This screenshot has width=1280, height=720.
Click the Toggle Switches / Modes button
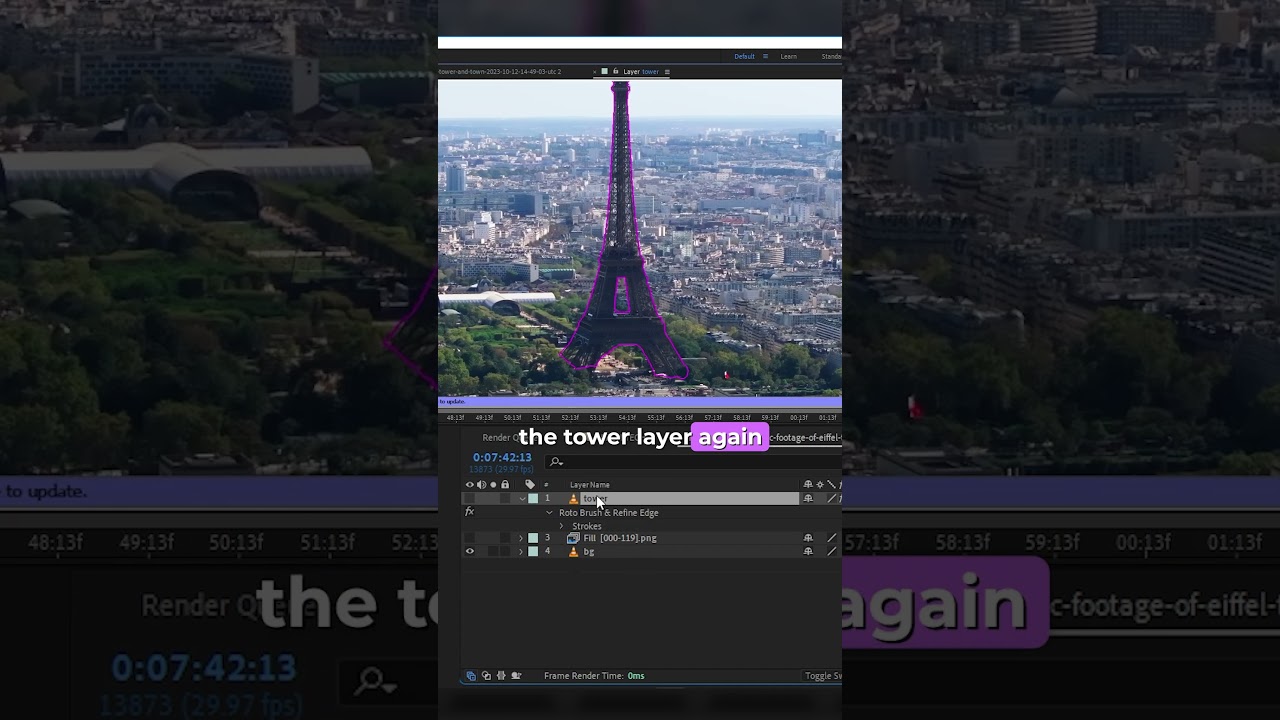click(823, 676)
